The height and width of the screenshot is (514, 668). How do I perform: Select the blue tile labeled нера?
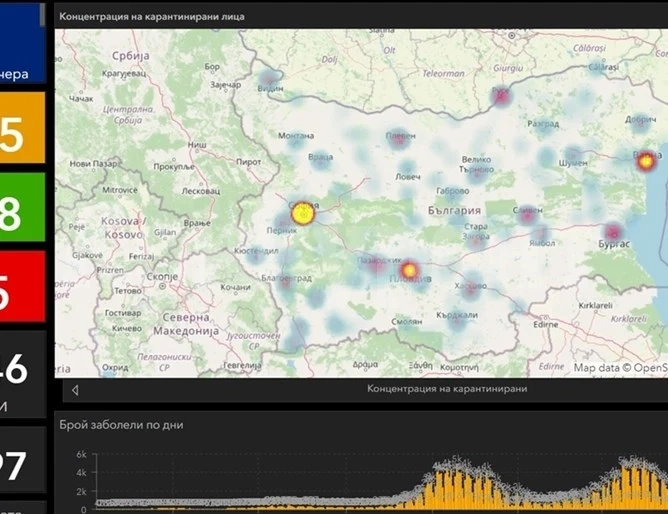[22, 43]
